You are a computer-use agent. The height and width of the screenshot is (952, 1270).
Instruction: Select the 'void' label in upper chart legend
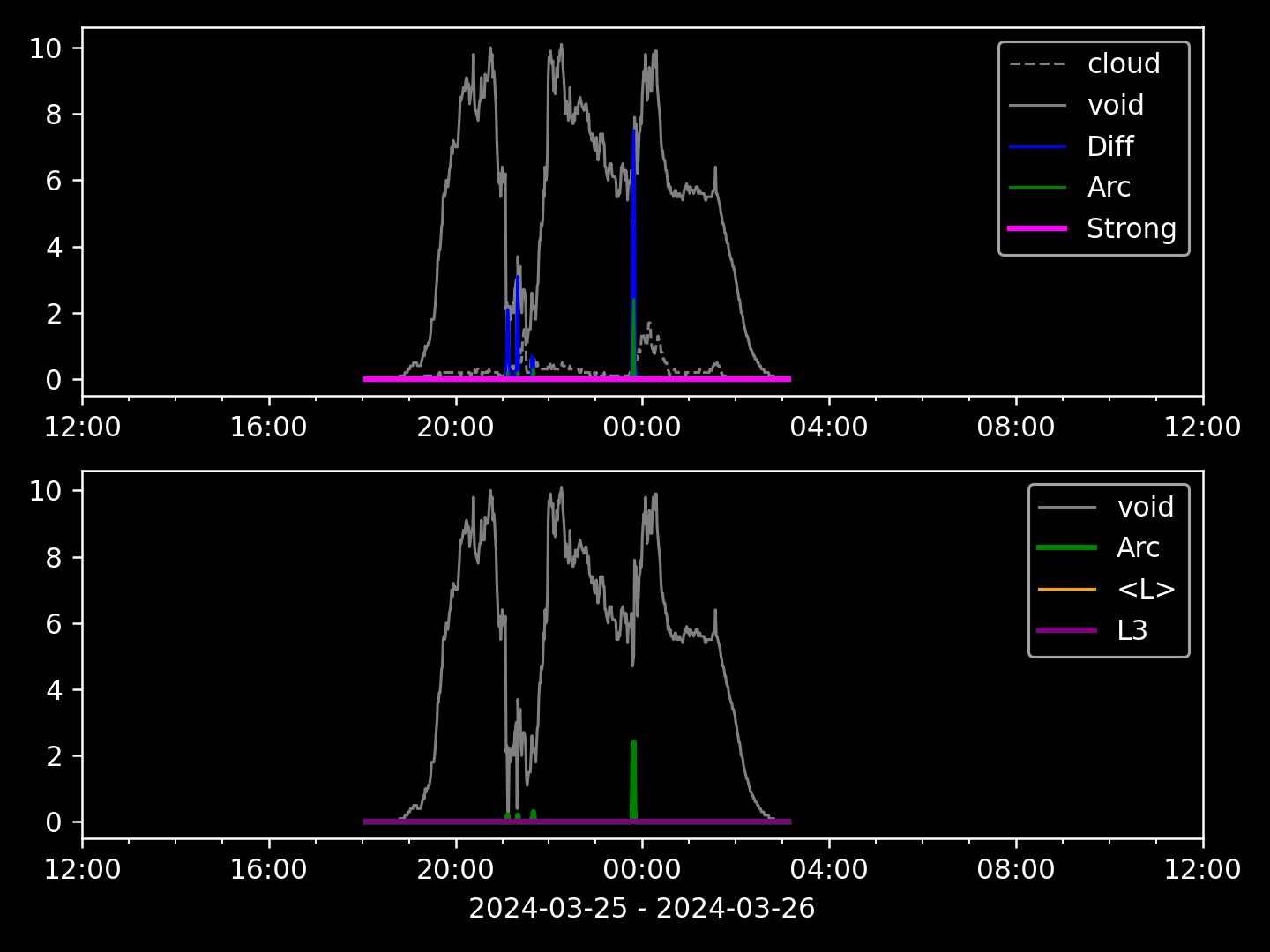1116,105
